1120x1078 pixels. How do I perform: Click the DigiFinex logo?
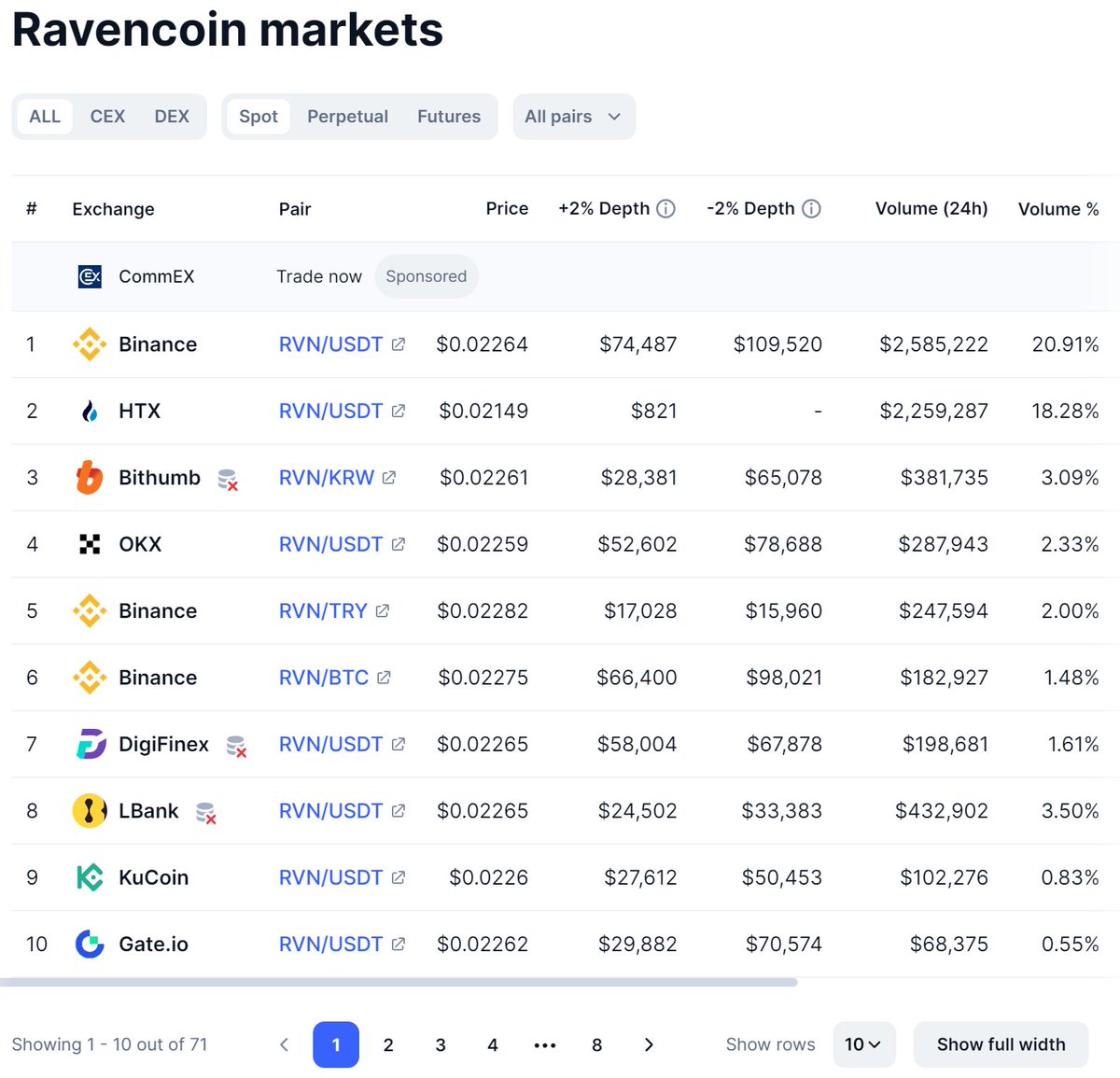(90, 744)
